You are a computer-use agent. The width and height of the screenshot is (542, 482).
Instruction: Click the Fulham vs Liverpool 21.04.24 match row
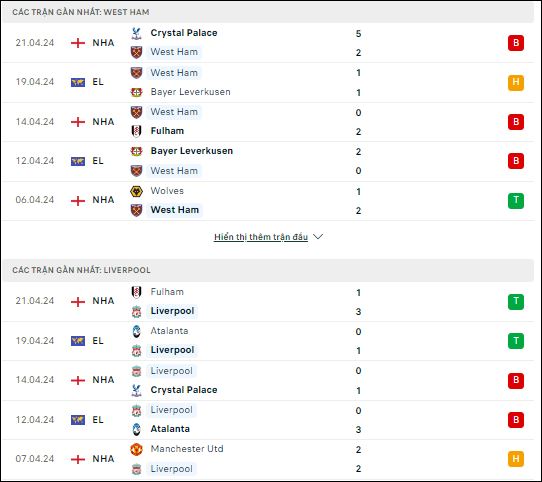pyautogui.click(x=268, y=302)
